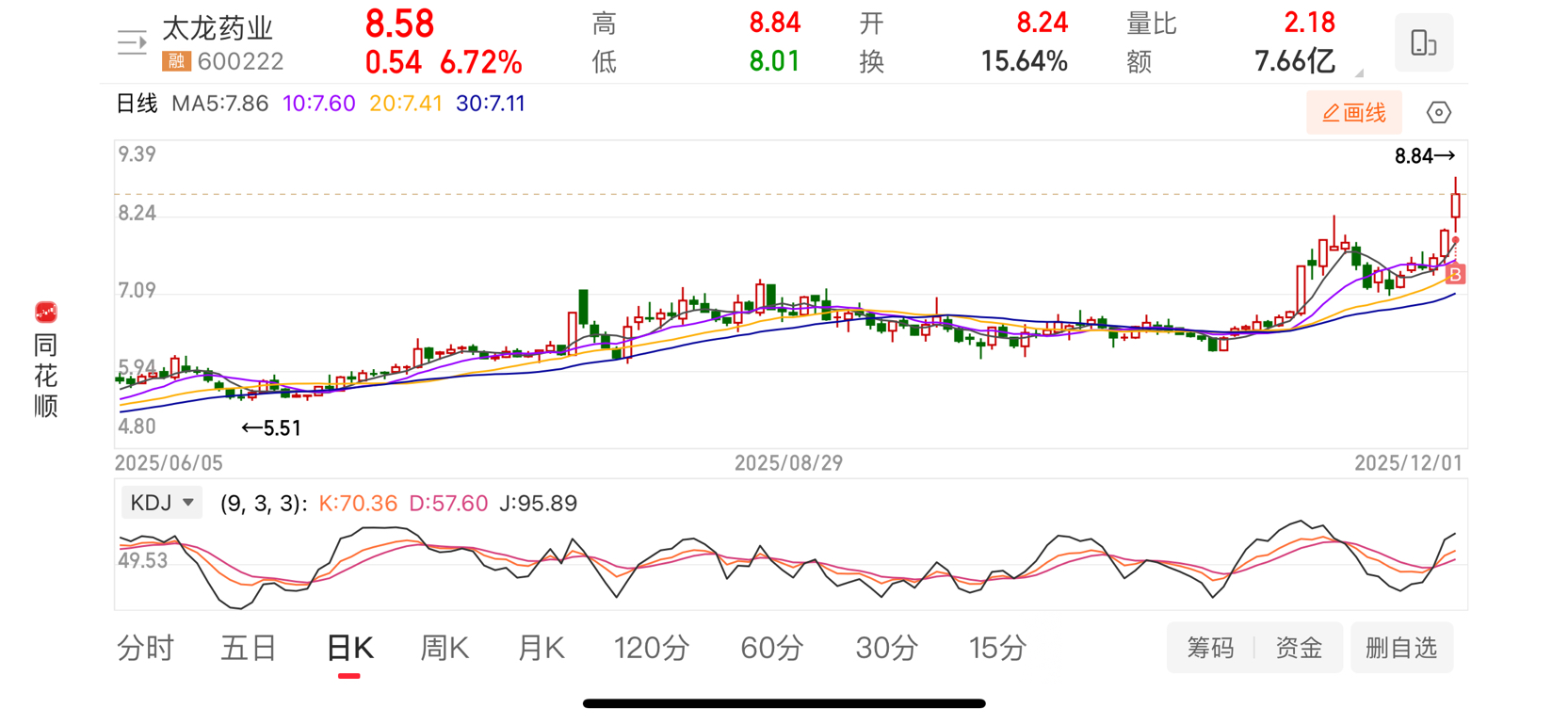This screenshot has width=1568, height=724.
Task: Click the stock name 太龙药业
Action: pyautogui.click(x=218, y=28)
